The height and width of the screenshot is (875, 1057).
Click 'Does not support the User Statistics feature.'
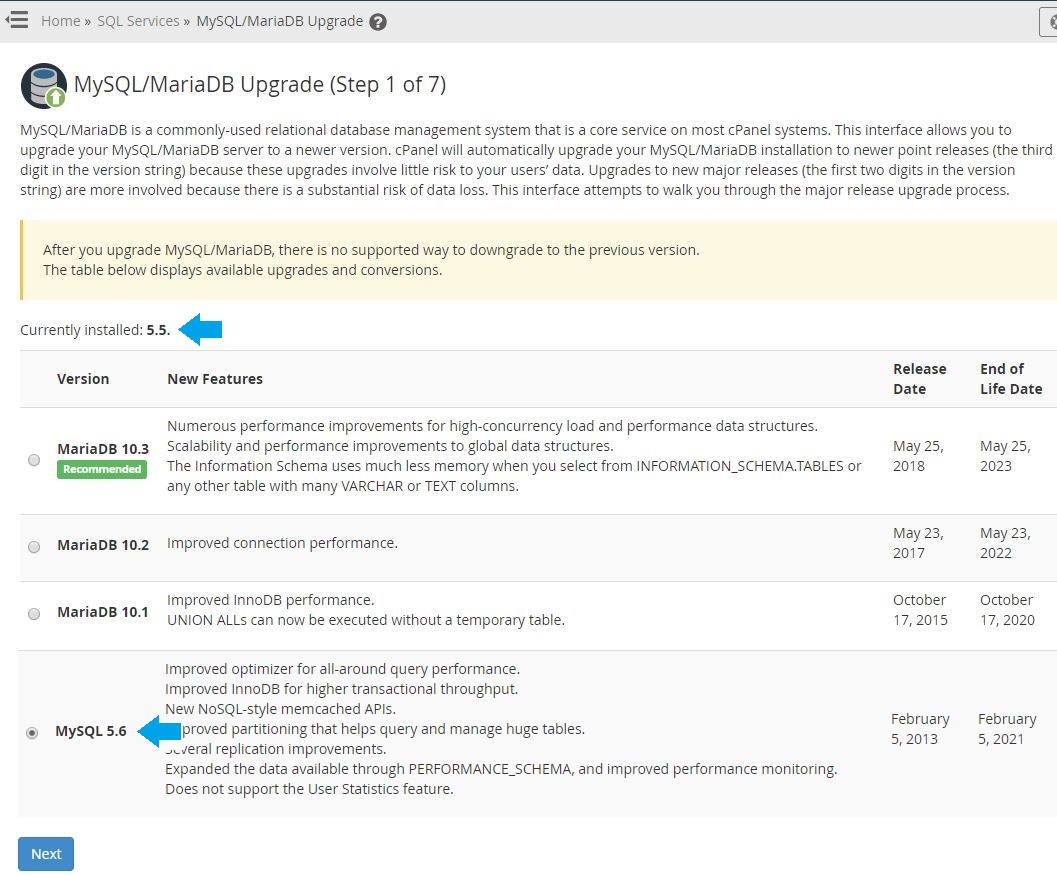point(309,789)
